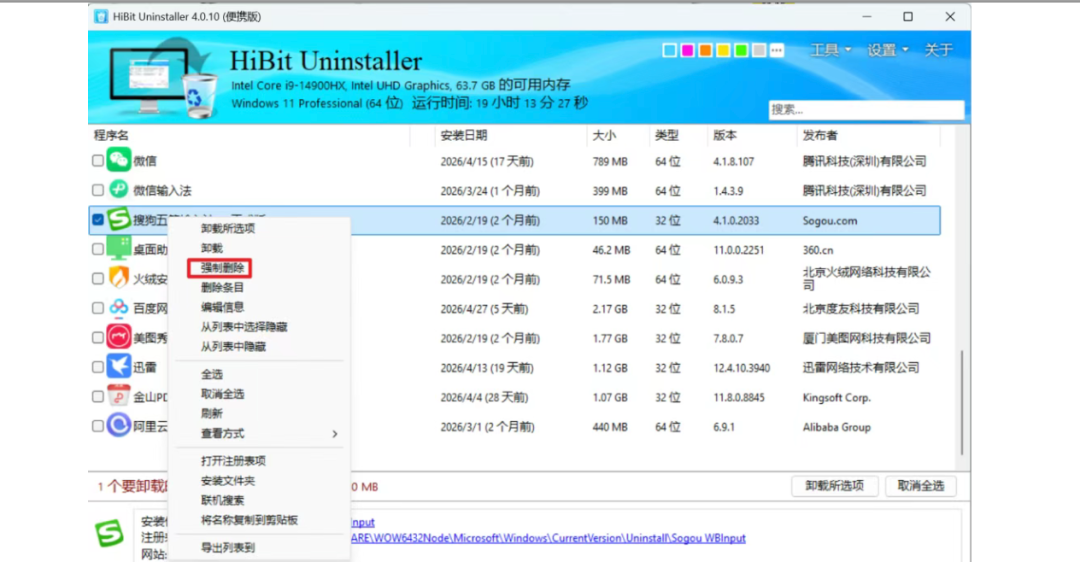The width and height of the screenshot is (1080, 562).
Task: Tick the checkbox for 百度网盘 row
Action: pos(98,308)
